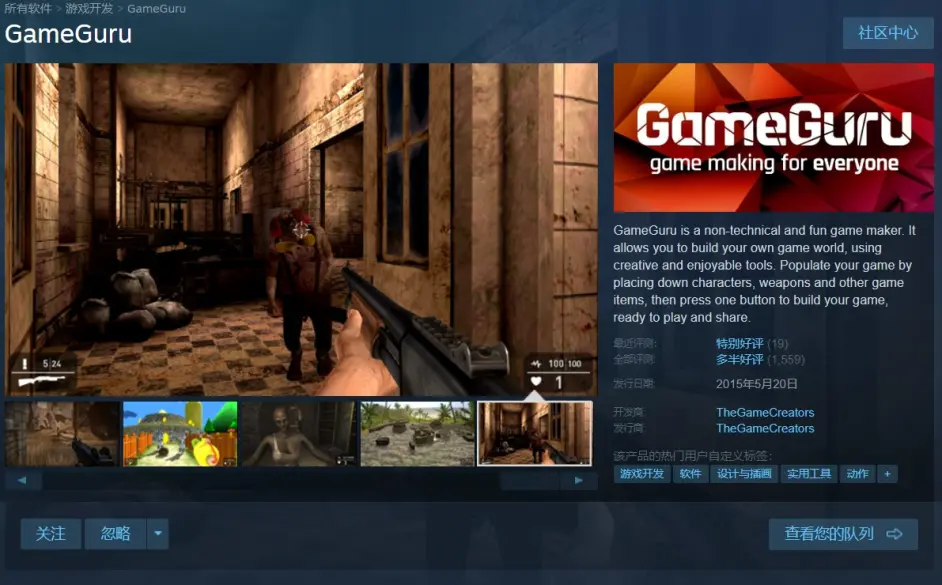Select the colorful cartoon screenshot thumbnail
This screenshot has height=585, width=942.
click(180, 434)
